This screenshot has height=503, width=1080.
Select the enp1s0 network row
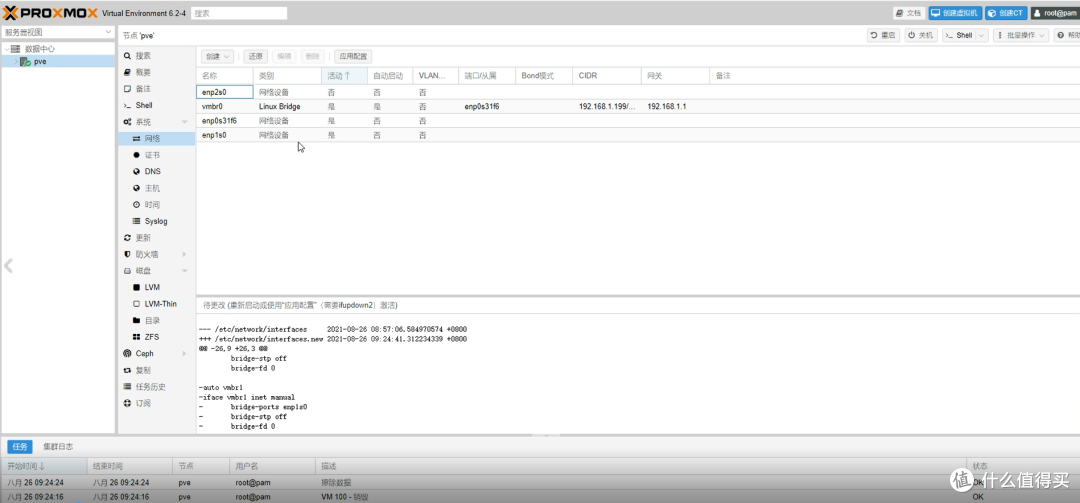coord(638,135)
